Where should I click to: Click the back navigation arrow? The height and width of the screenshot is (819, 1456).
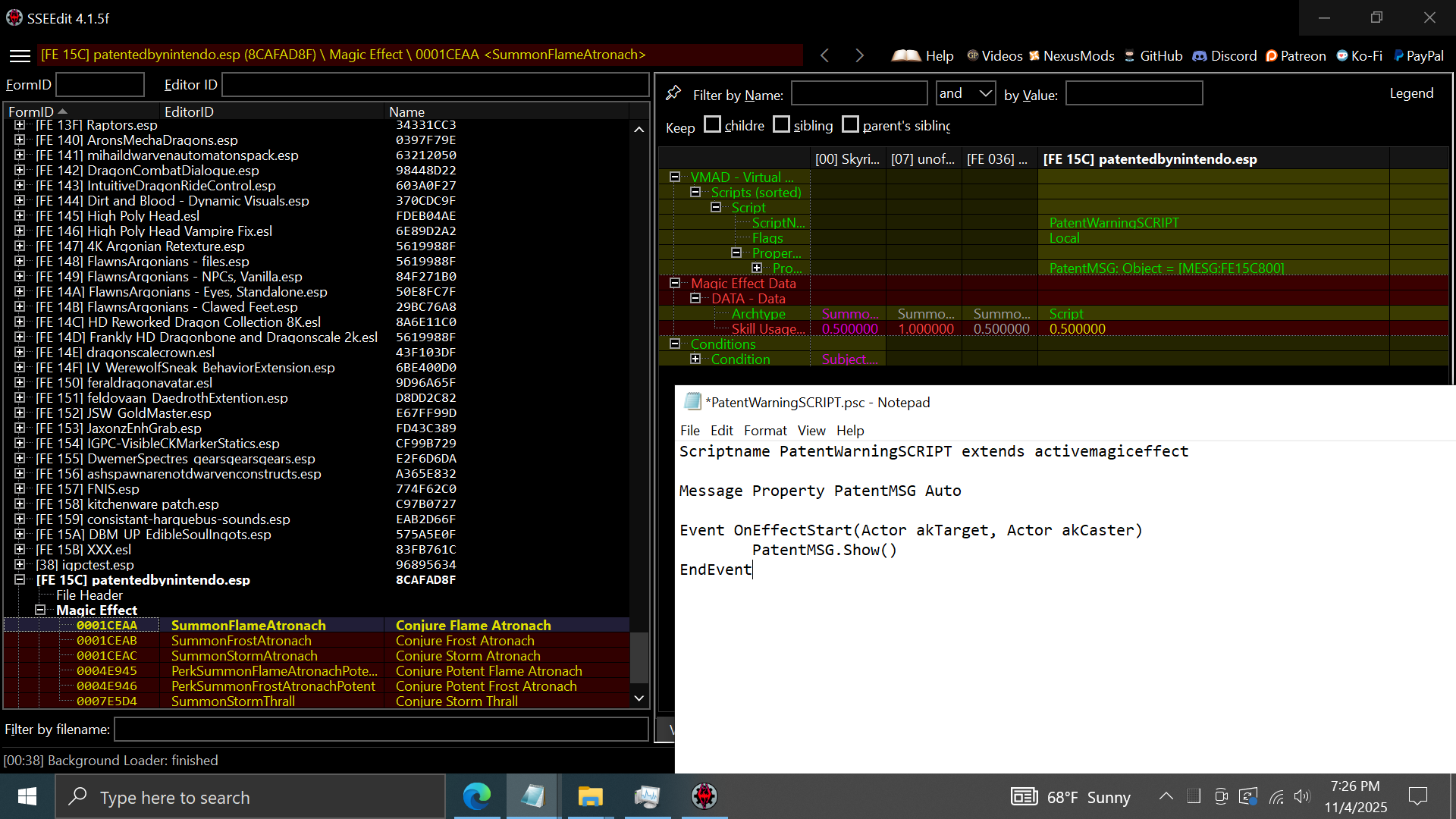click(825, 55)
